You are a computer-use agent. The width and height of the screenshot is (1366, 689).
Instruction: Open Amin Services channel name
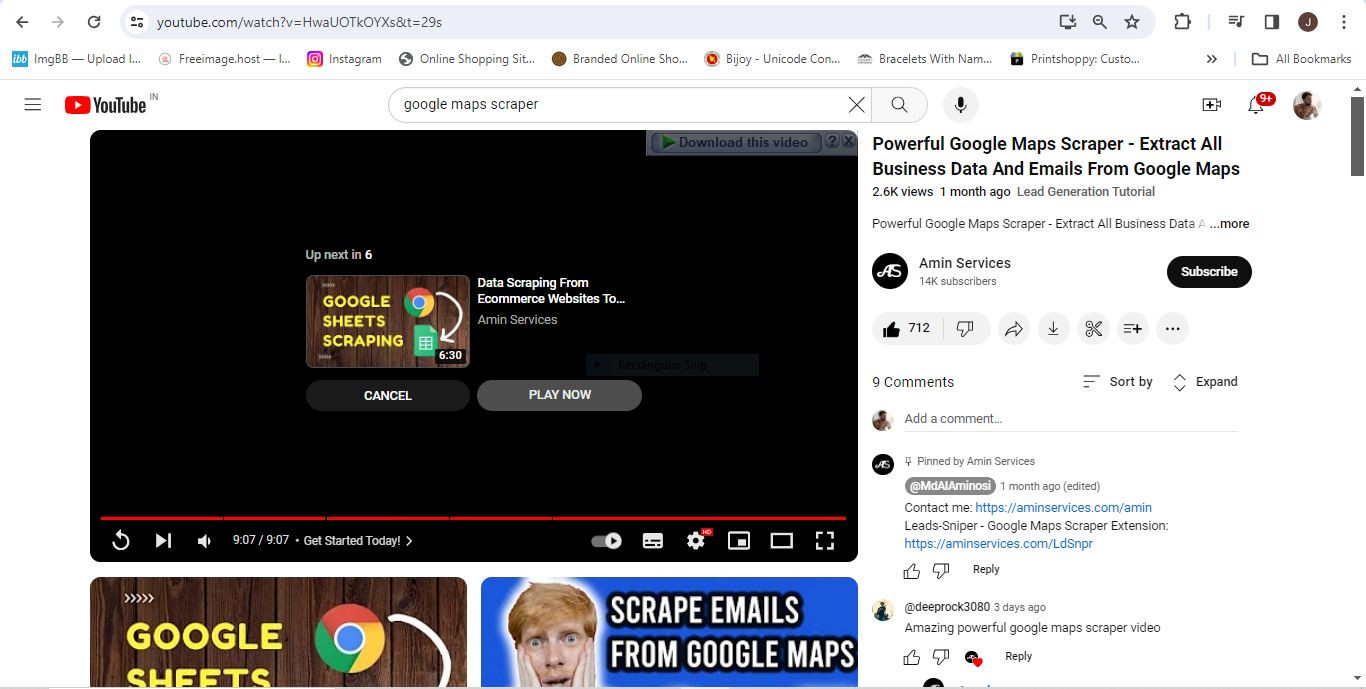965,263
